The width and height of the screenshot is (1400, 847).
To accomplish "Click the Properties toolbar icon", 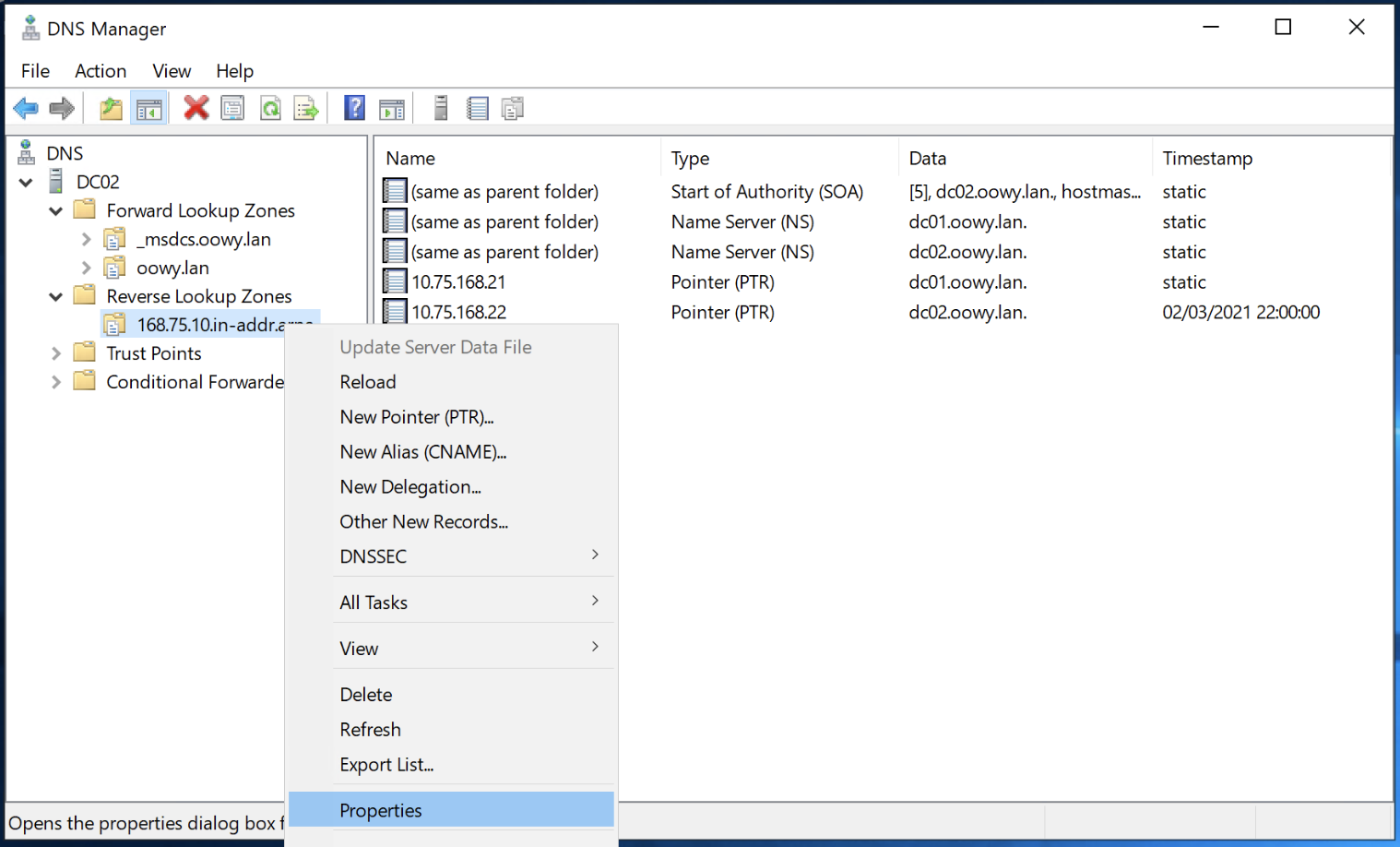I will coord(233,109).
